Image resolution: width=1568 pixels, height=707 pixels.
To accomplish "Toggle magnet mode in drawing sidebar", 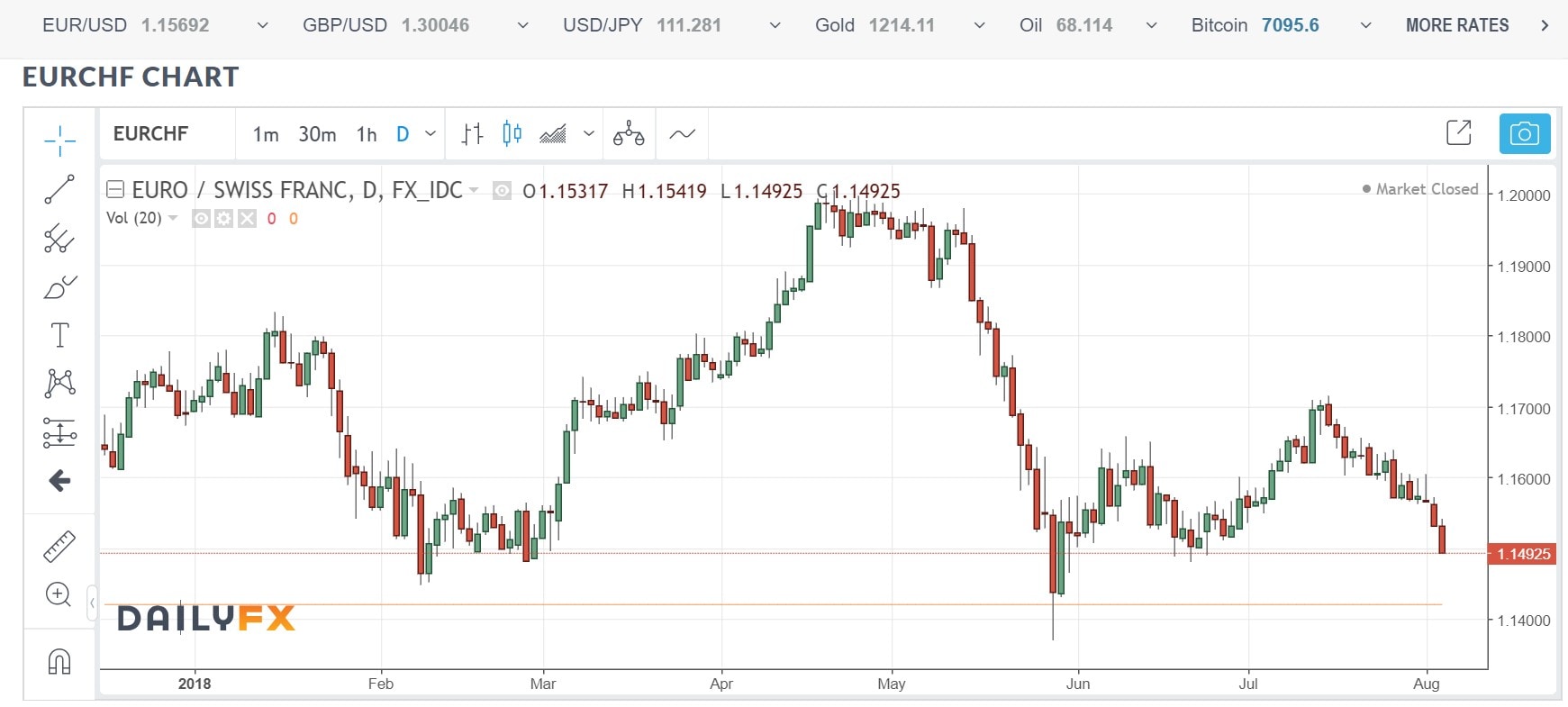I will 59,662.
